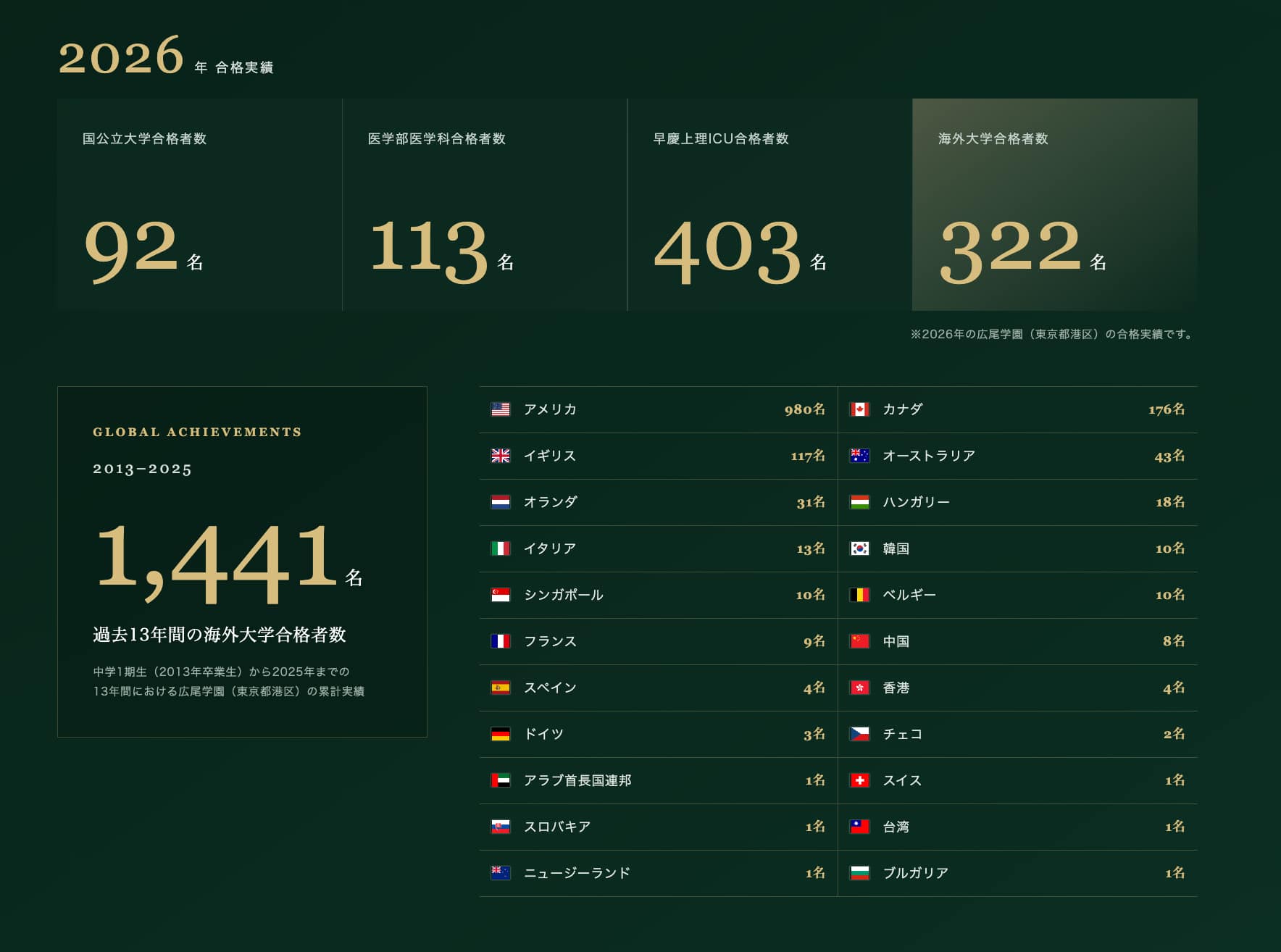Click the シンガポール country name
The image size is (1281, 952).
tap(564, 595)
